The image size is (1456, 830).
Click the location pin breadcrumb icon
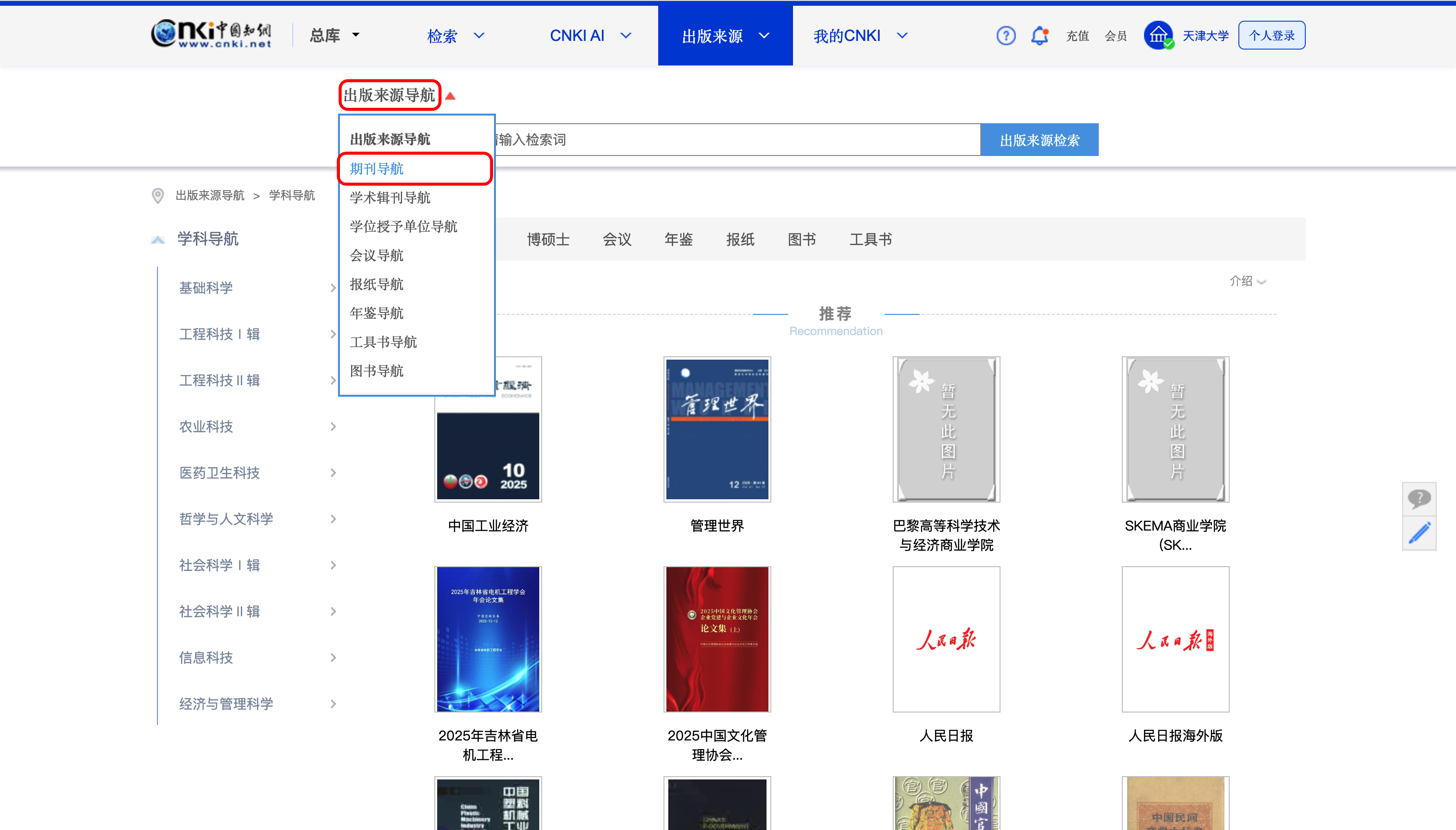pyautogui.click(x=158, y=195)
